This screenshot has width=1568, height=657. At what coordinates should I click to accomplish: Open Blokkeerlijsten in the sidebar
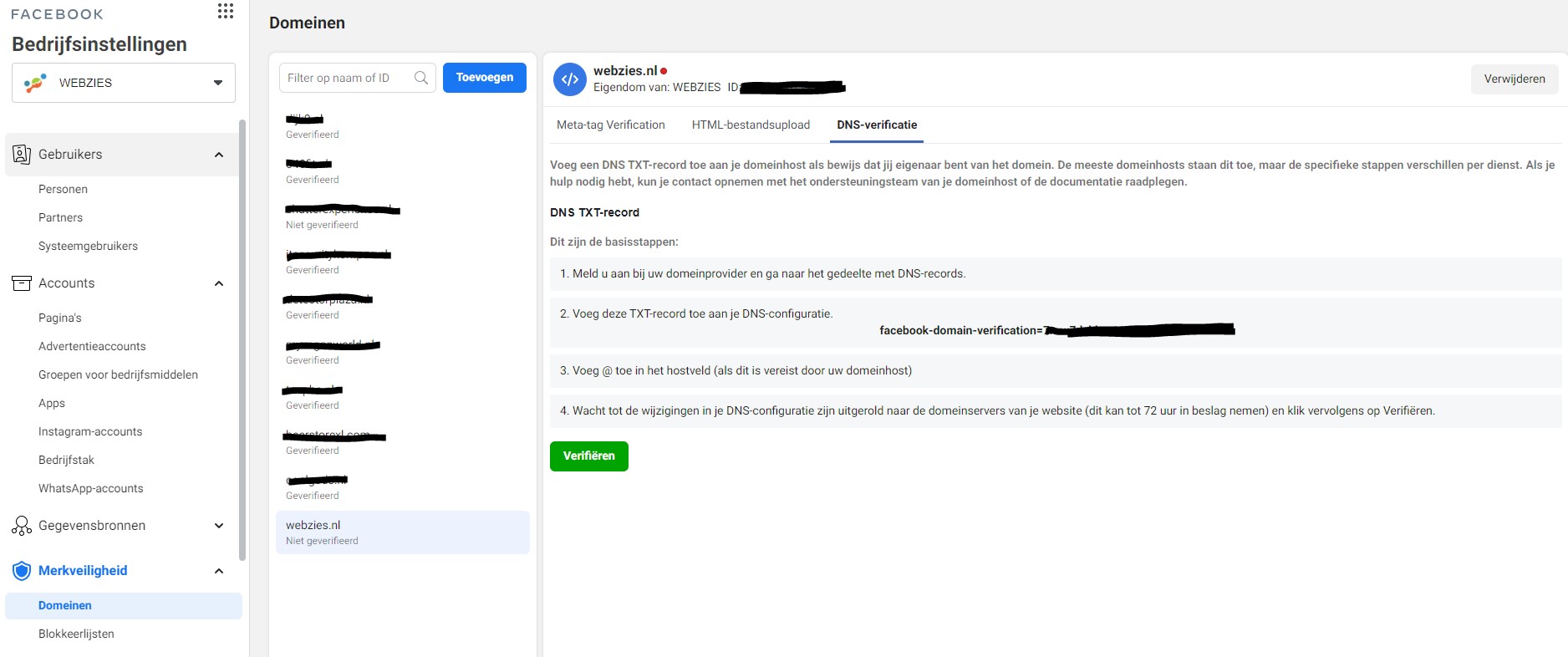76,634
